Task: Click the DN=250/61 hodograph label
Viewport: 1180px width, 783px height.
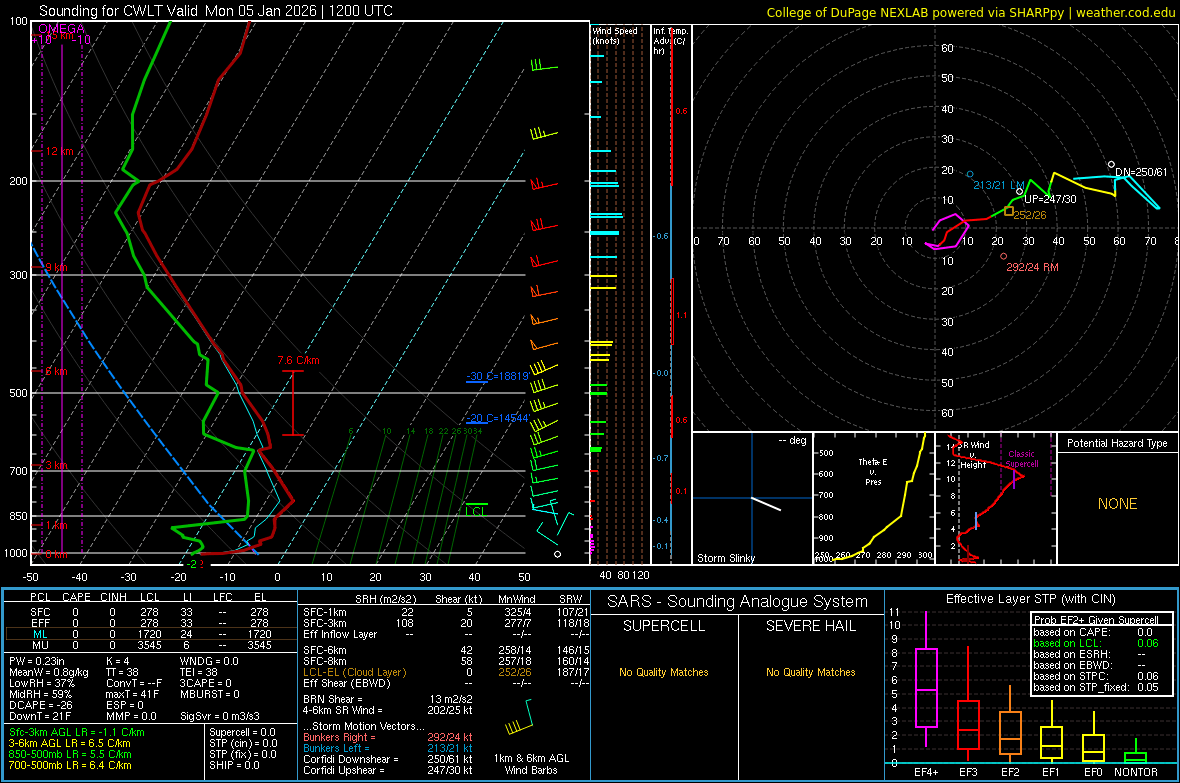Action: (x=1141, y=172)
